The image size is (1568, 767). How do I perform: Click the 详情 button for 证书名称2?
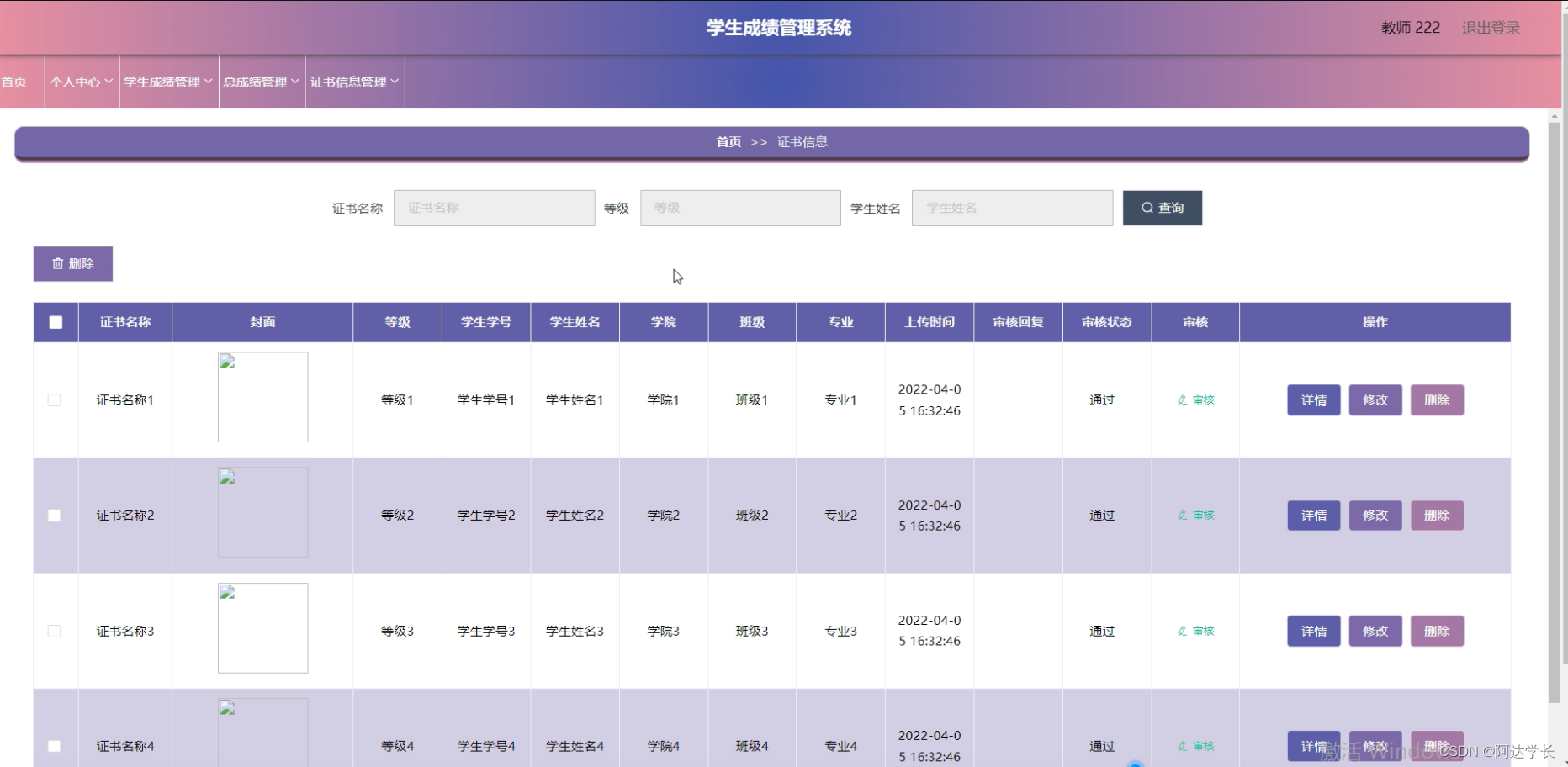pos(1313,515)
